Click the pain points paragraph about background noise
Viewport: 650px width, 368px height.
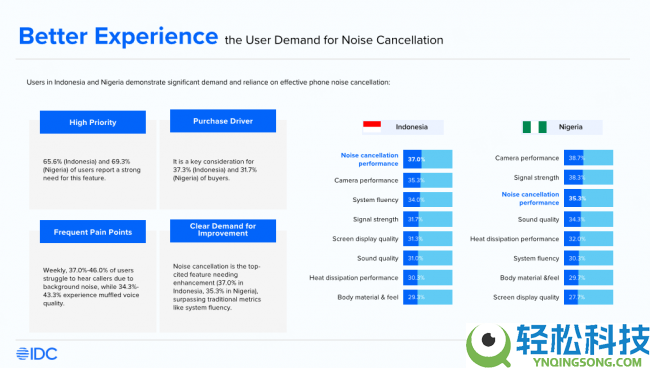click(x=91, y=286)
